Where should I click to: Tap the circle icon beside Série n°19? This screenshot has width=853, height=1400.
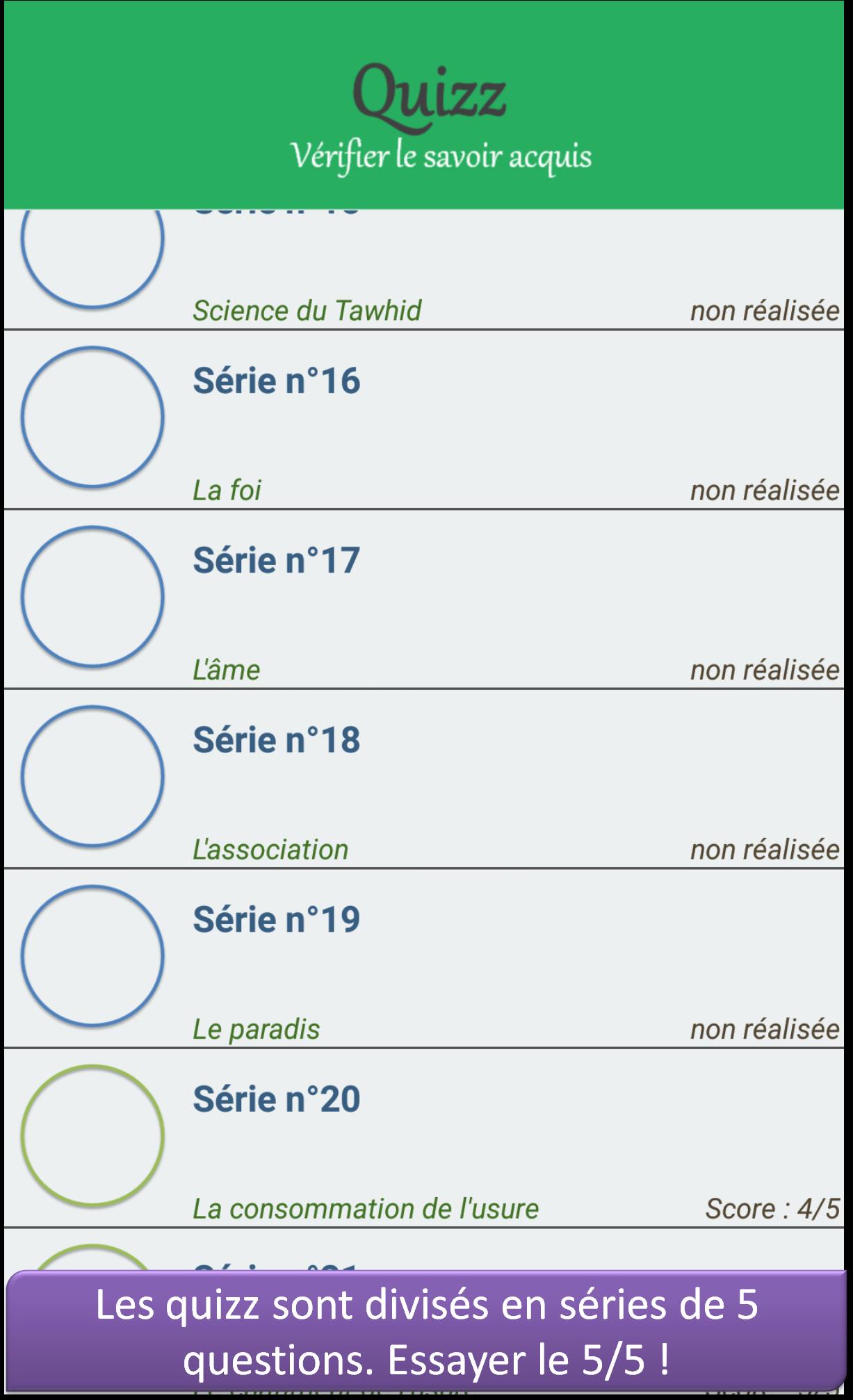point(92,955)
